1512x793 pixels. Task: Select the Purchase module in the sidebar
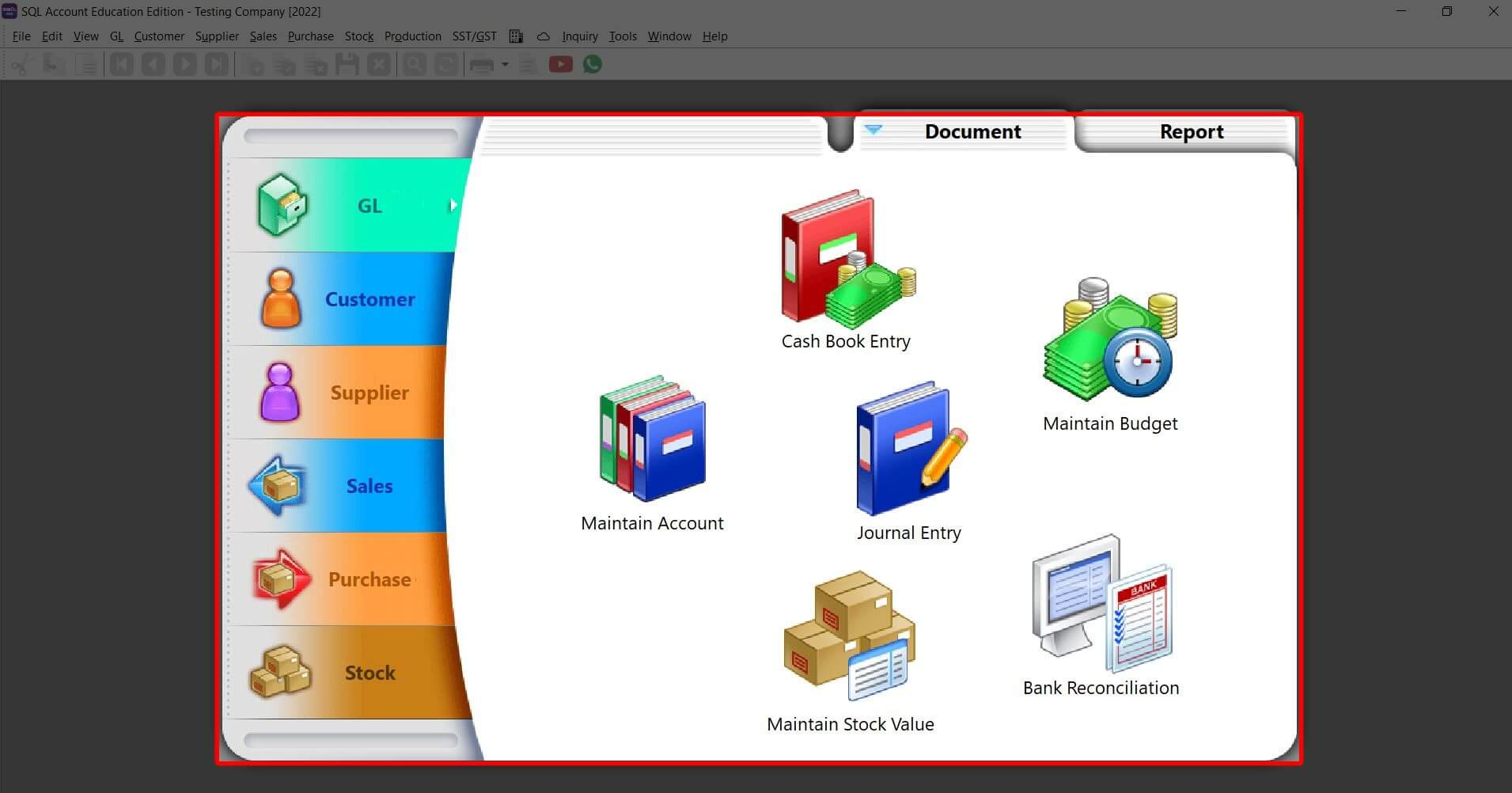[342, 579]
